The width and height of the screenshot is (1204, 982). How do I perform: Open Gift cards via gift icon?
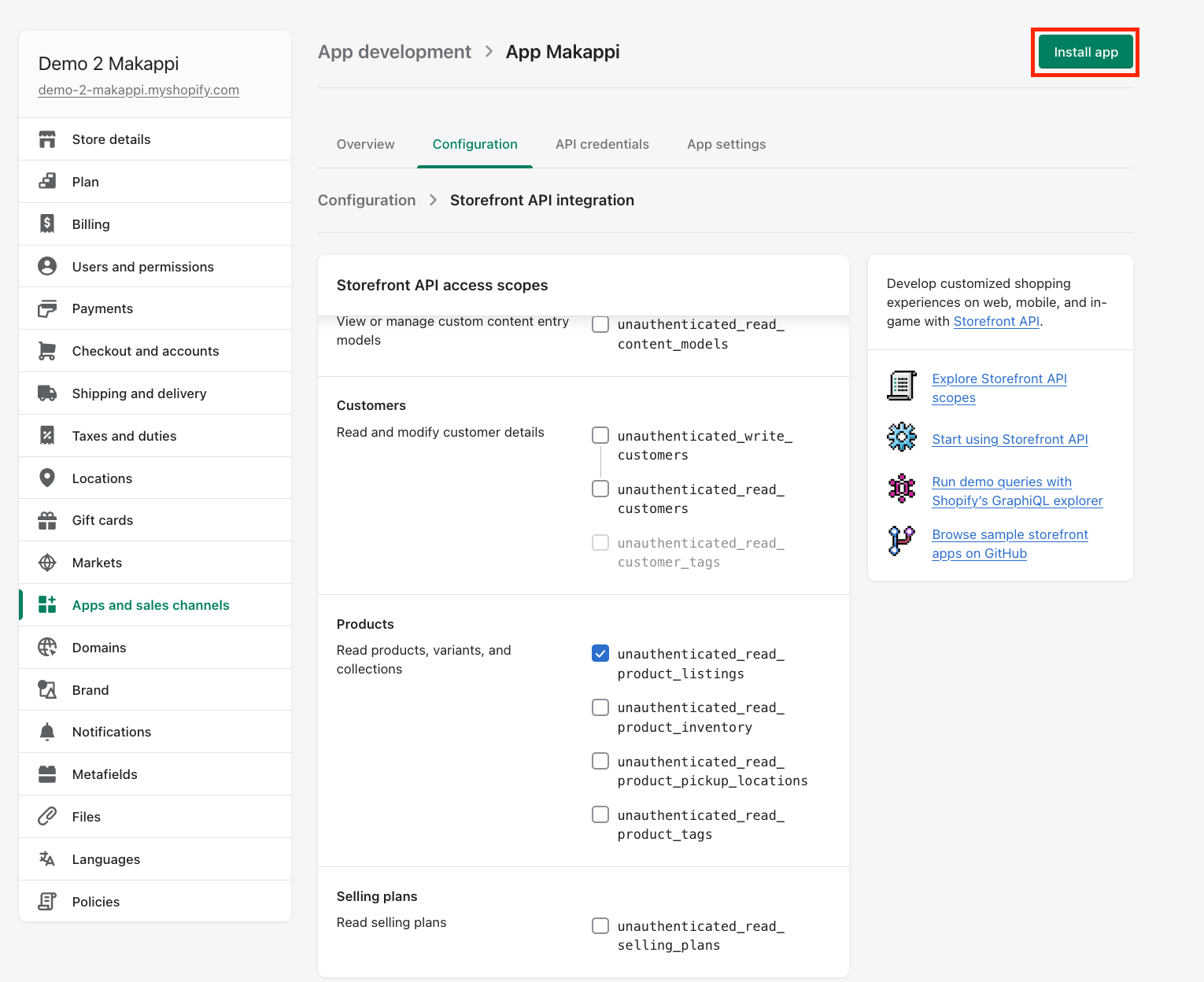click(x=47, y=520)
